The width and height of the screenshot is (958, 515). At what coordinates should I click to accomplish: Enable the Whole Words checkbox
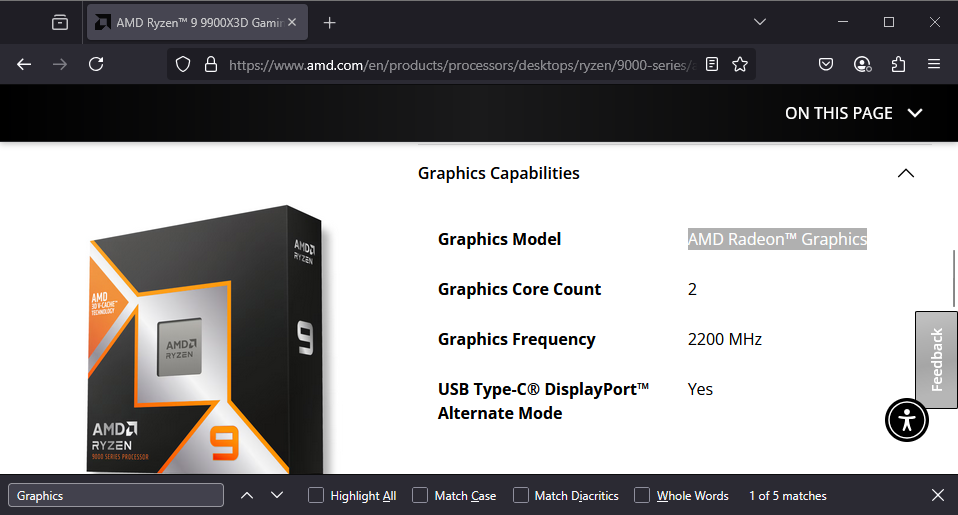click(642, 495)
